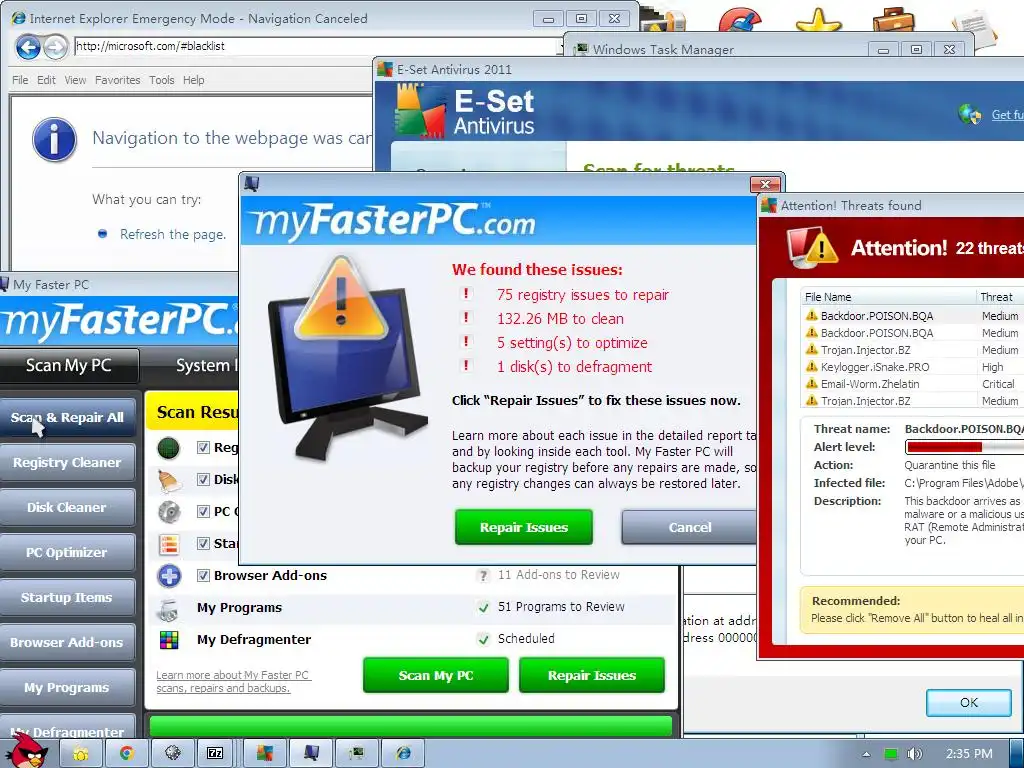Open the 7z taskbar icon
The height and width of the screenshot is (768, 1024).
[x=215, y=753]
